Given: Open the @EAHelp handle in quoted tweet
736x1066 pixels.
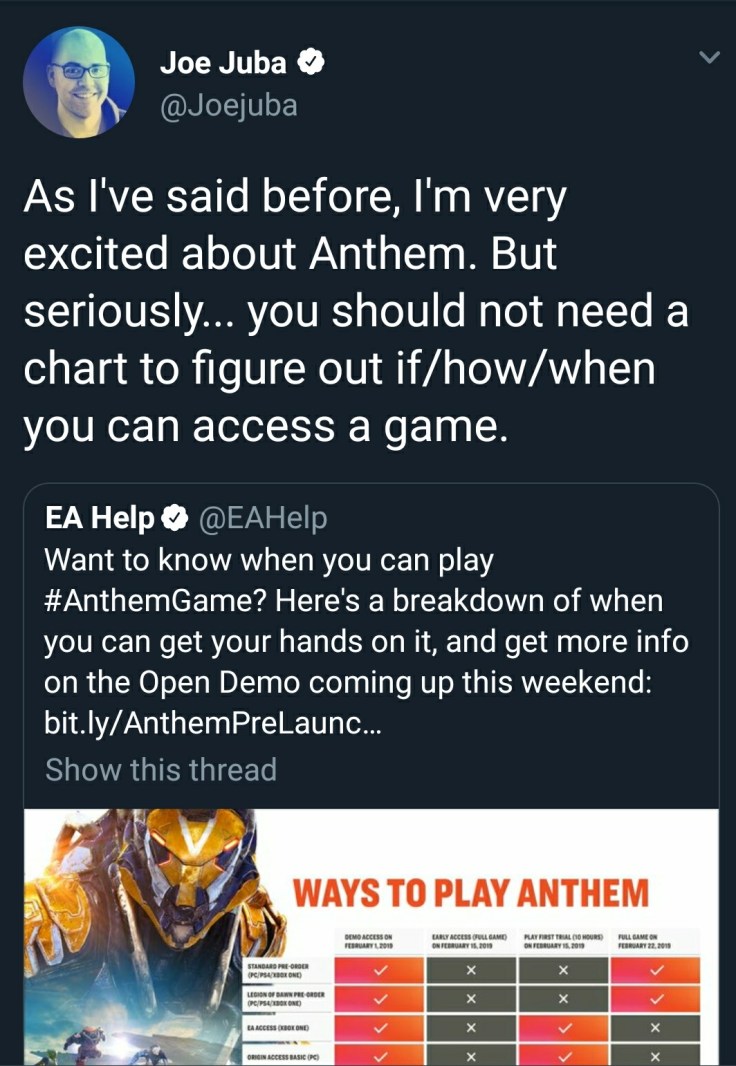Looking at the screenshot, I should click(263, 518).
